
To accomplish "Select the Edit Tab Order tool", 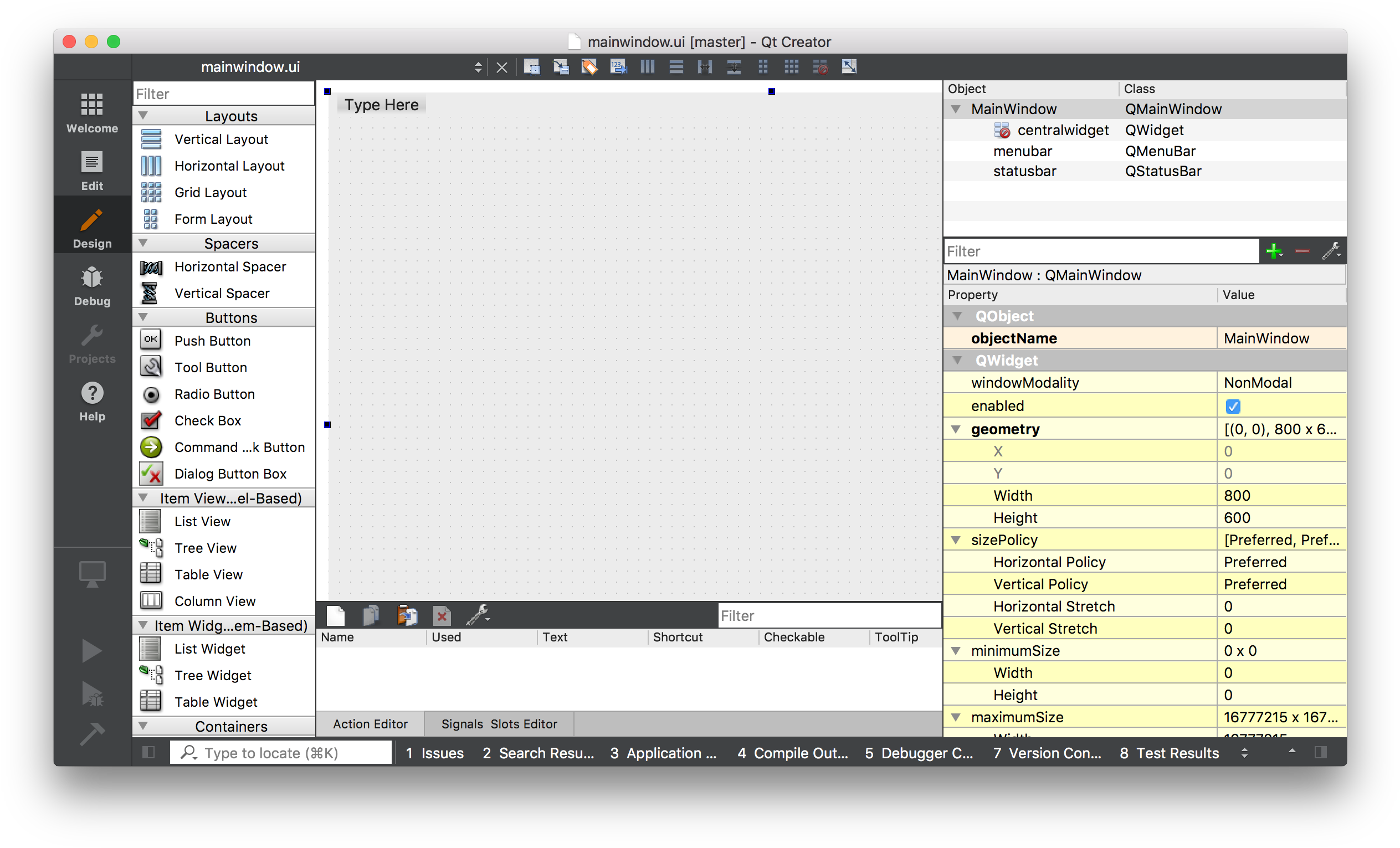I will click(618, 66).
